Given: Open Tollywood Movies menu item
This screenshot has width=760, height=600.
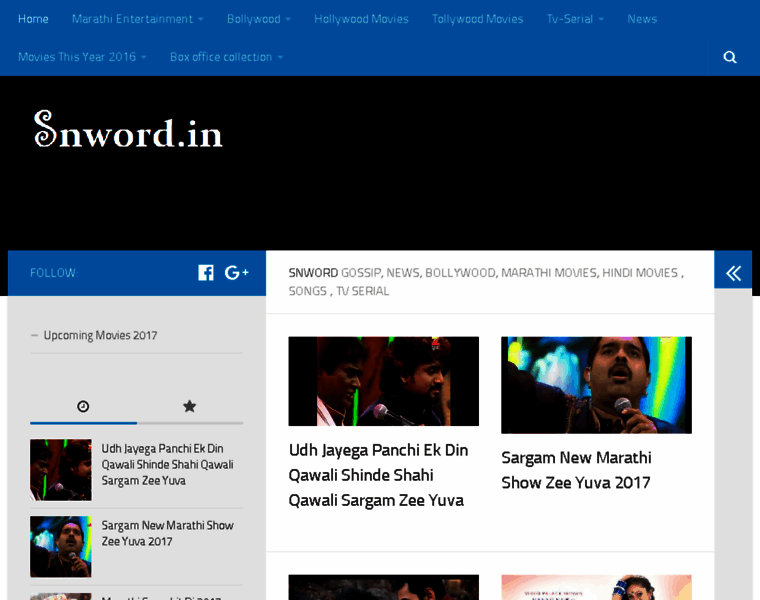Looking at the screenshot, I should point(477,19).
